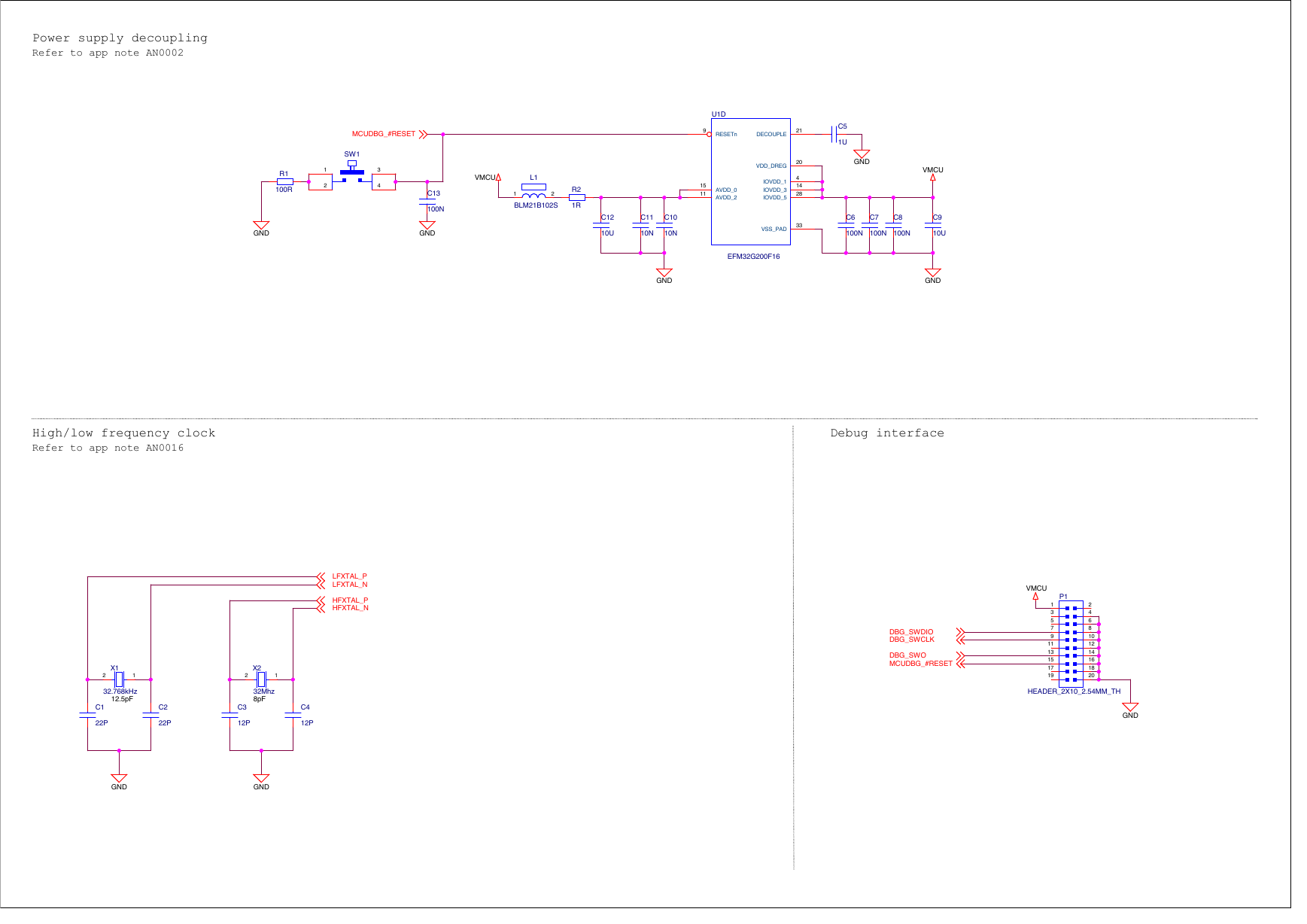The width and height of the screenshot is (1307, 924).
Task: Click the GND symbol below C9
Action: (x=933, y=273)
